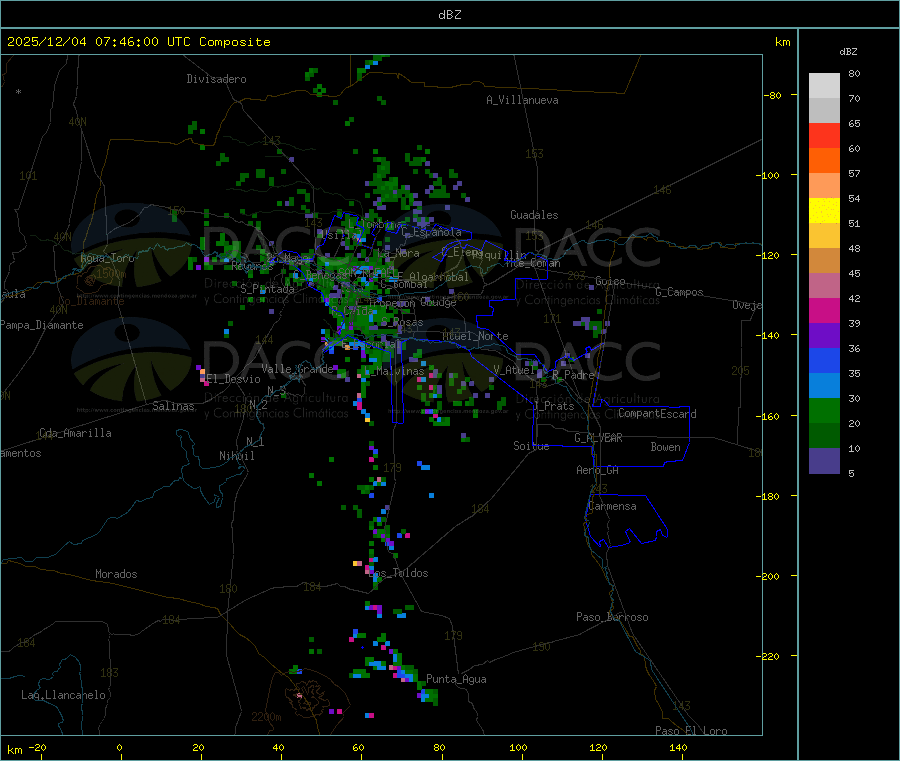Click the light gray 80 dBZ swatch
900x761 pixels.
click(824, 86)
